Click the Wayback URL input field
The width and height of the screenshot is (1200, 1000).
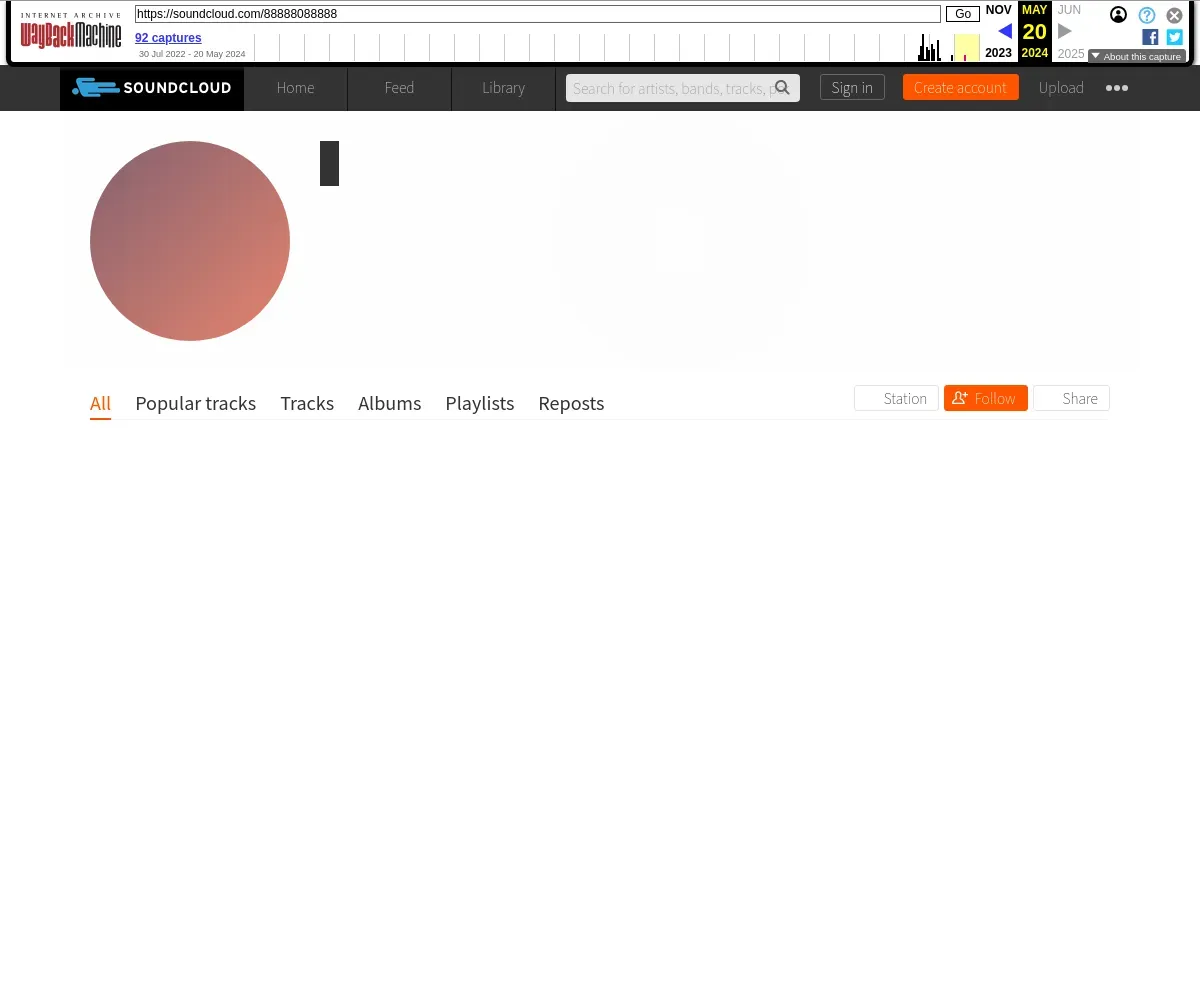point(538,14)
